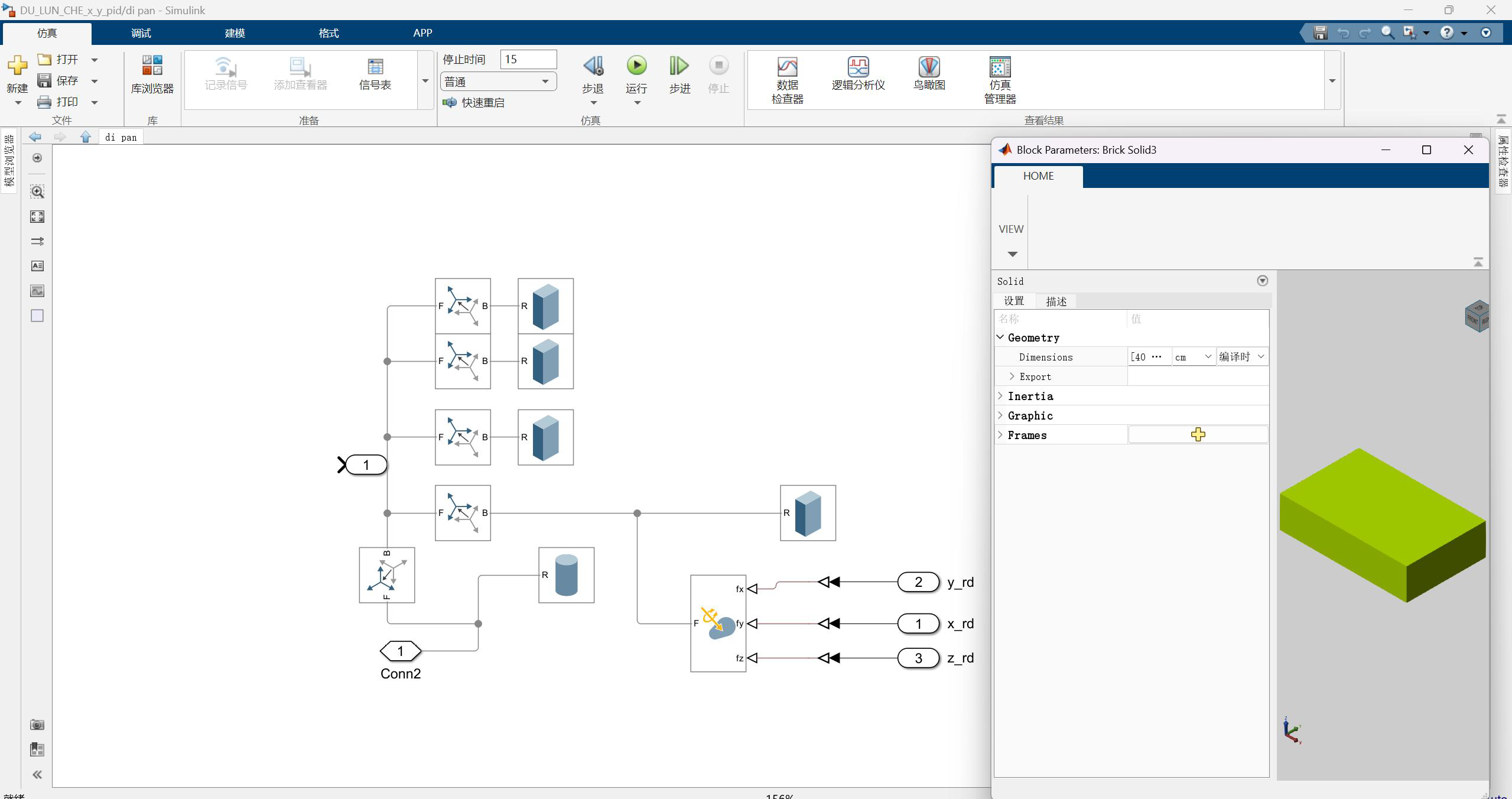Click the Step Back button
The width and height of the screenshot is (1512, 799).
click(x=593, y=66)
